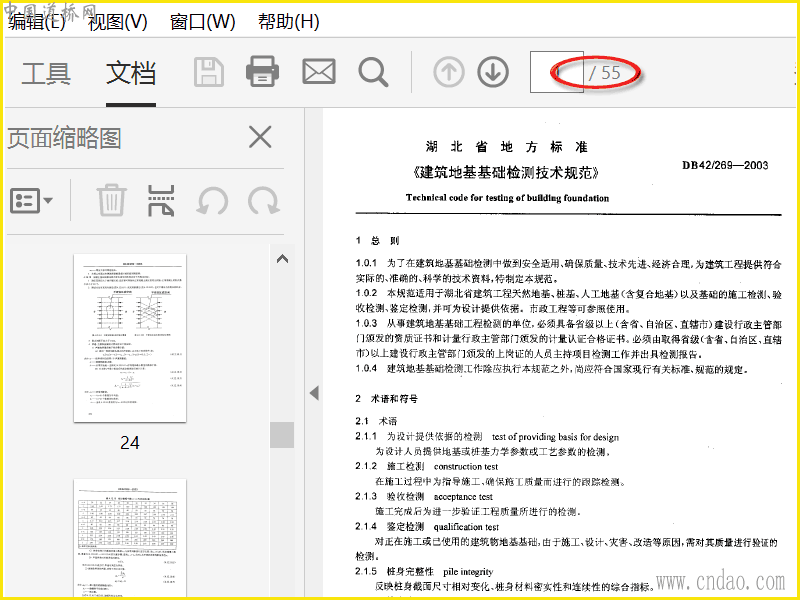This screenshot has height=600, width=800.
Task: Click section heading '1 总则'
Action: click(x=378, y=240)
